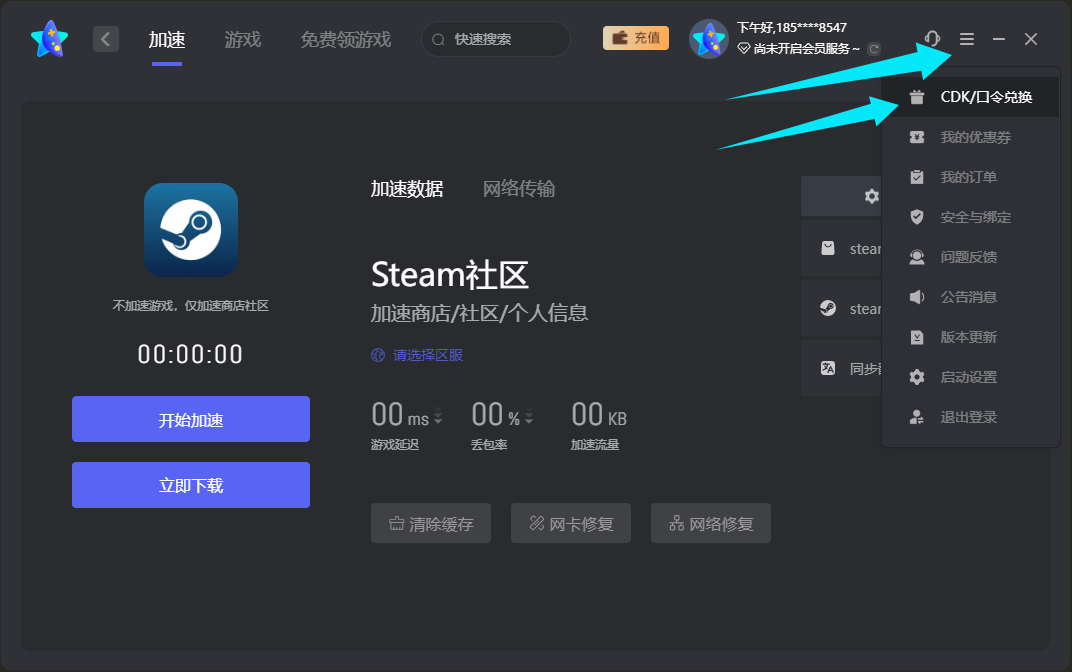Viewport: 1072px width, 672px height.
Task: Click the download icon beside 版本更新
Action: (x=917, y=337)
